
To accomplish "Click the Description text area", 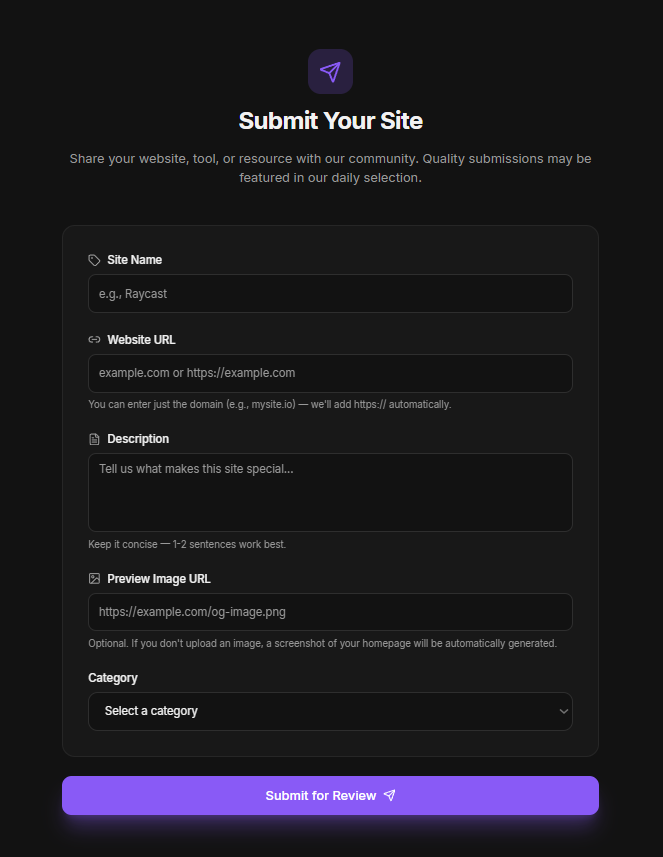I will [330, 492].
